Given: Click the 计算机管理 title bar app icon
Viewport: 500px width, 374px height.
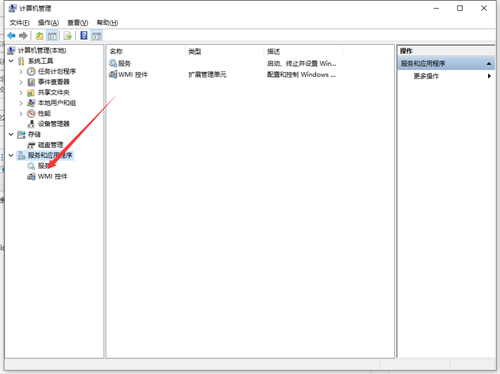Looking at the screenshot, I should pos(12,8).
